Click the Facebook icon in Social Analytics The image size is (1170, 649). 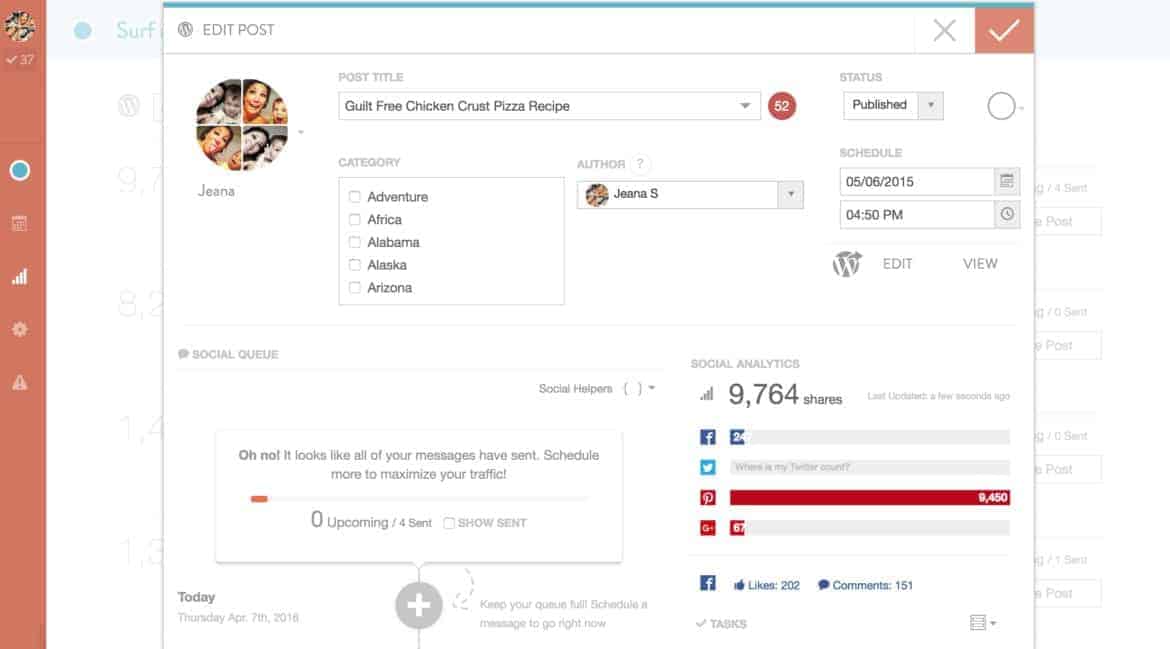(x=706, y=436)
